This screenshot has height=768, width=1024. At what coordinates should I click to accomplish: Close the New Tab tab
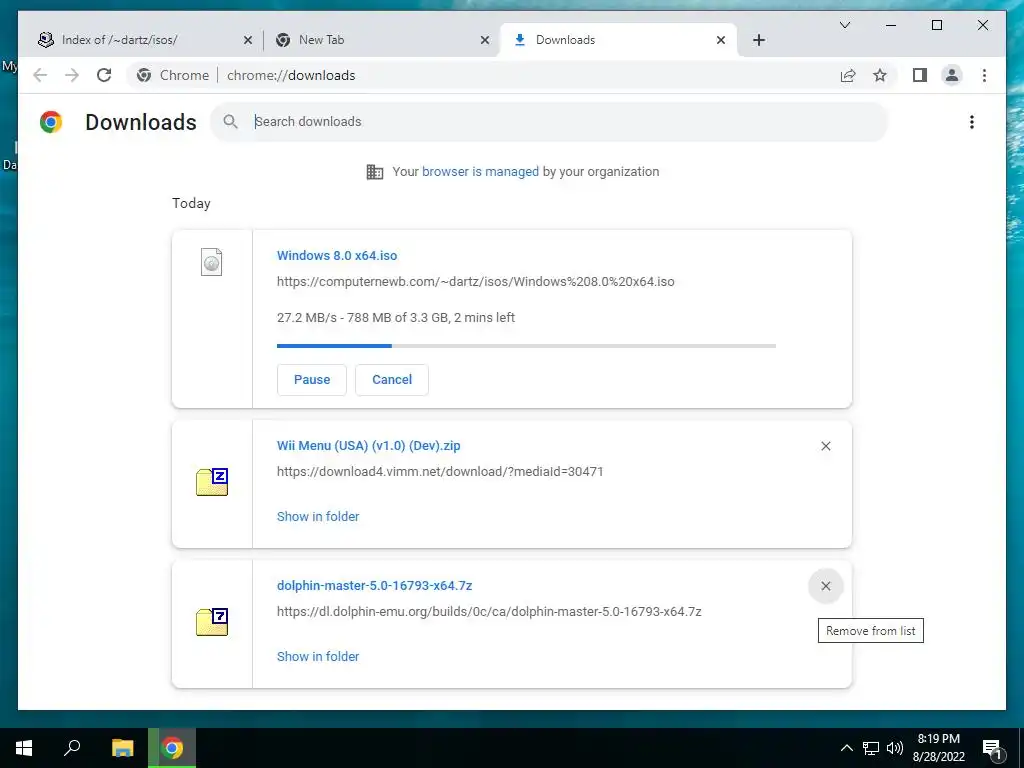[x=485, y=40]
